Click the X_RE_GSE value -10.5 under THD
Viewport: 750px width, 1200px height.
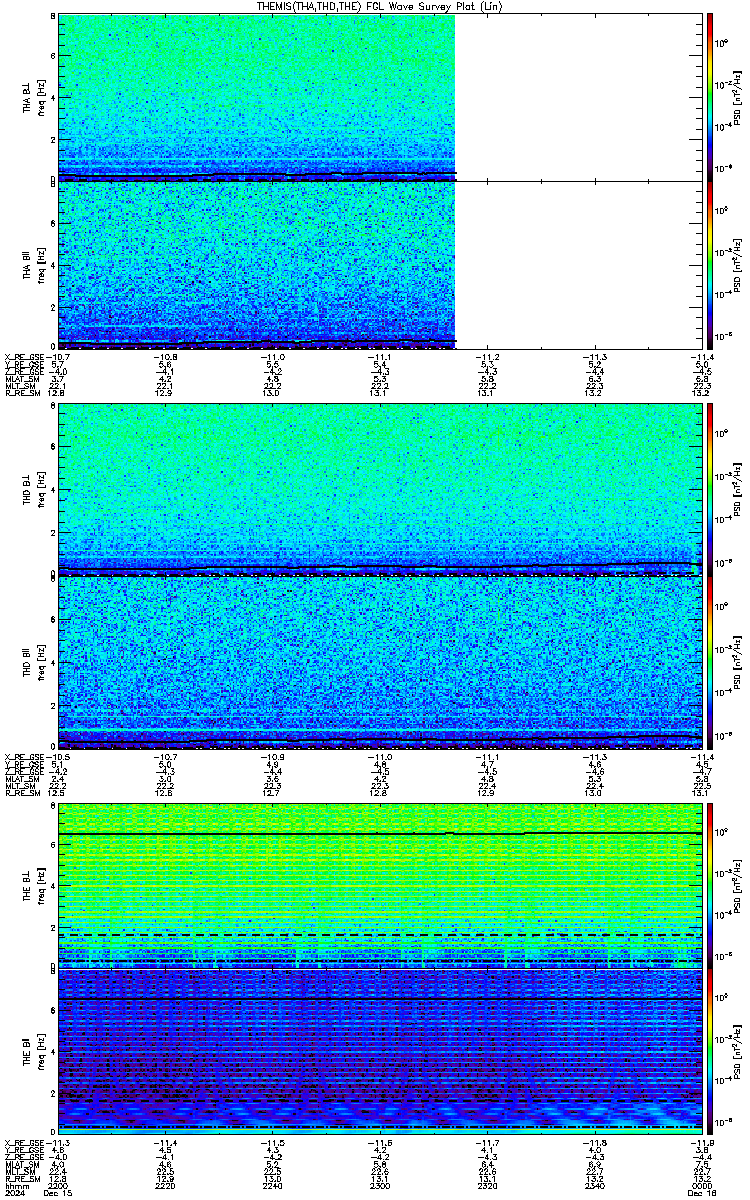click(x=58, y=757)
